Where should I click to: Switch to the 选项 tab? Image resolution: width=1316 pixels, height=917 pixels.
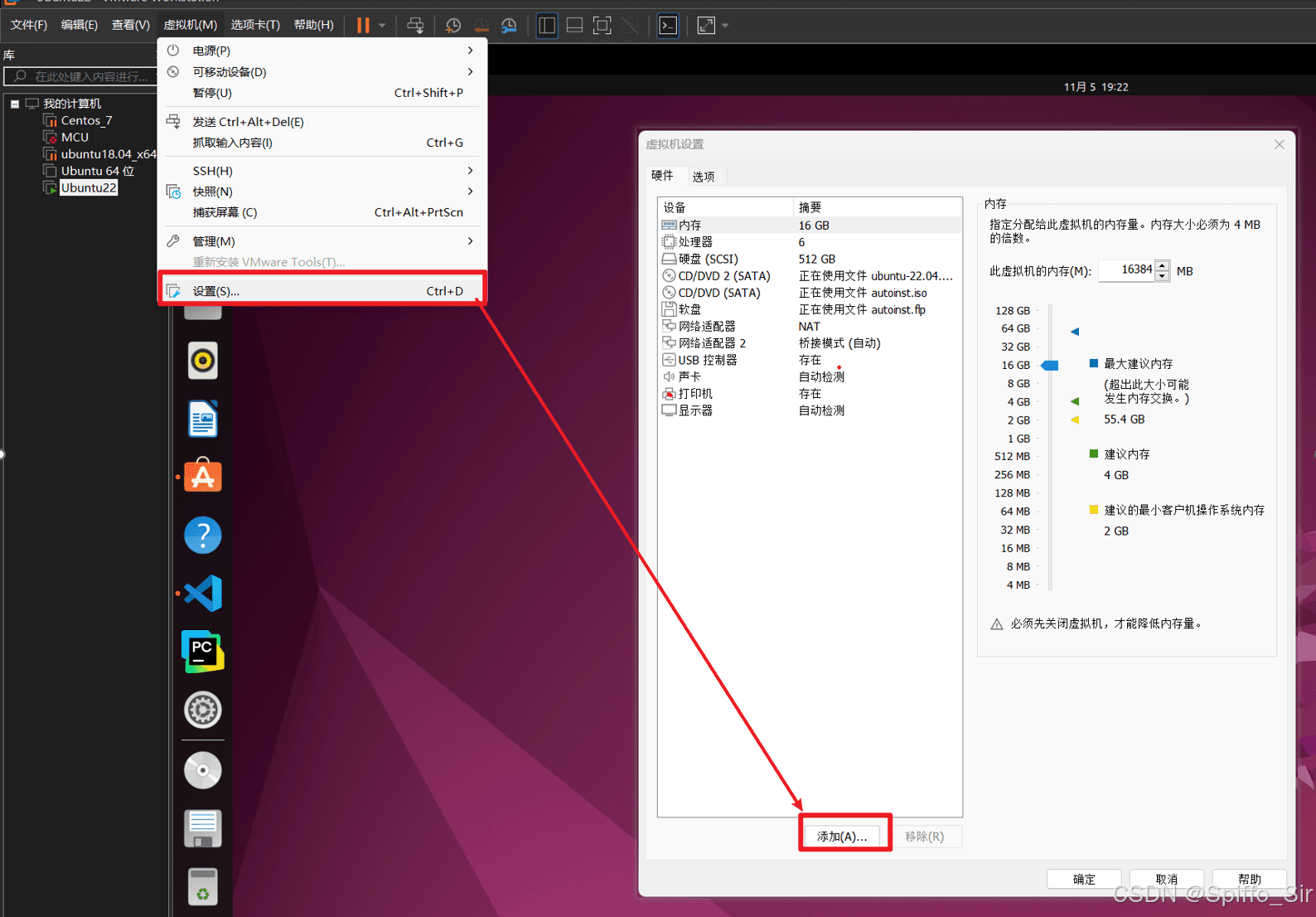(704, 177)
